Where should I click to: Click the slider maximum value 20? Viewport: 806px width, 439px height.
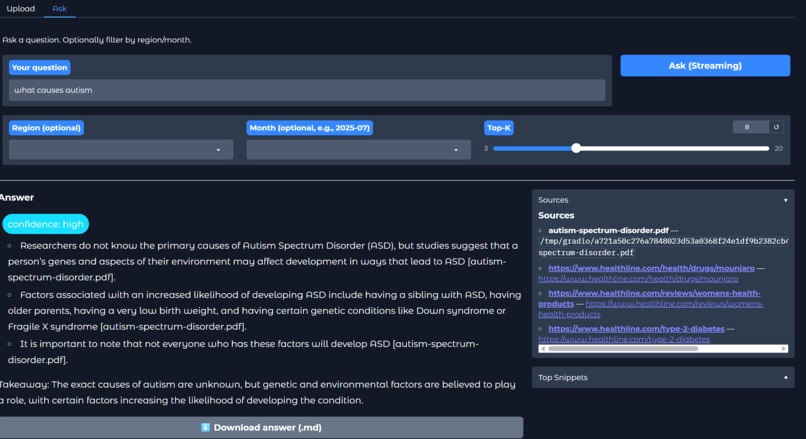[x=778, y=149]
